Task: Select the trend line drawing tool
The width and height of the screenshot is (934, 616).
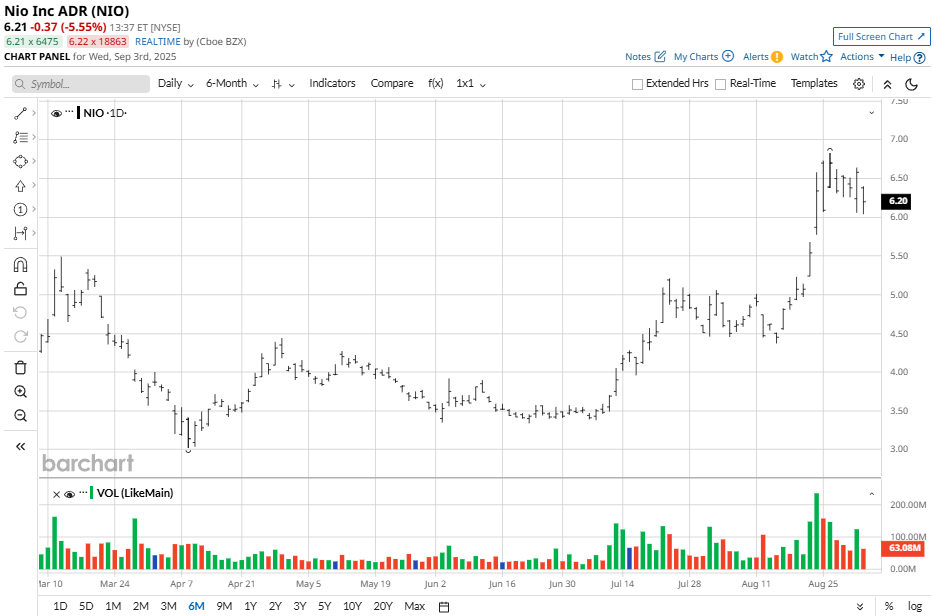Action: [x=20, y=113]
